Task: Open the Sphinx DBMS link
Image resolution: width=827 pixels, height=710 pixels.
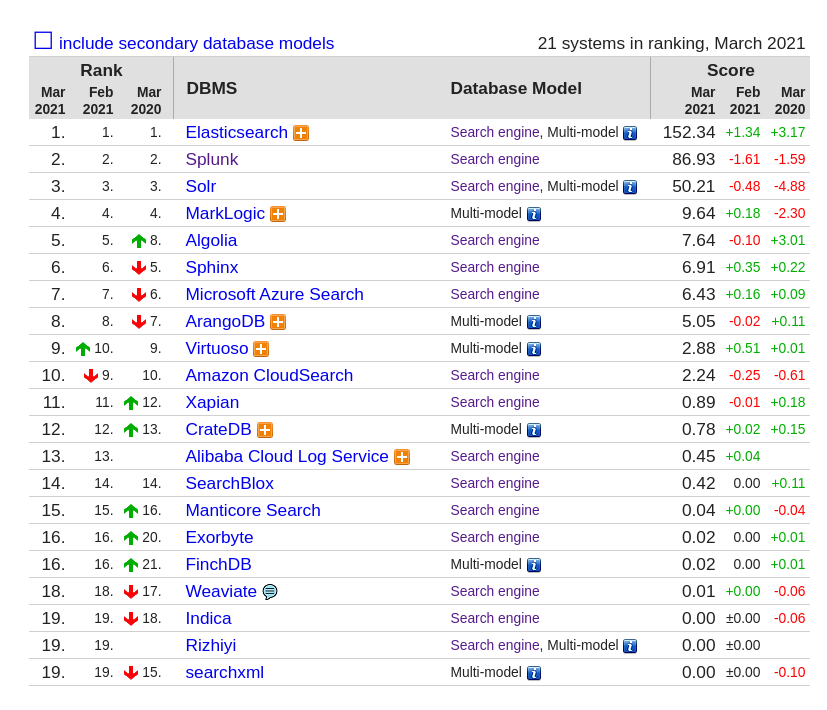Action: (211, 267)
